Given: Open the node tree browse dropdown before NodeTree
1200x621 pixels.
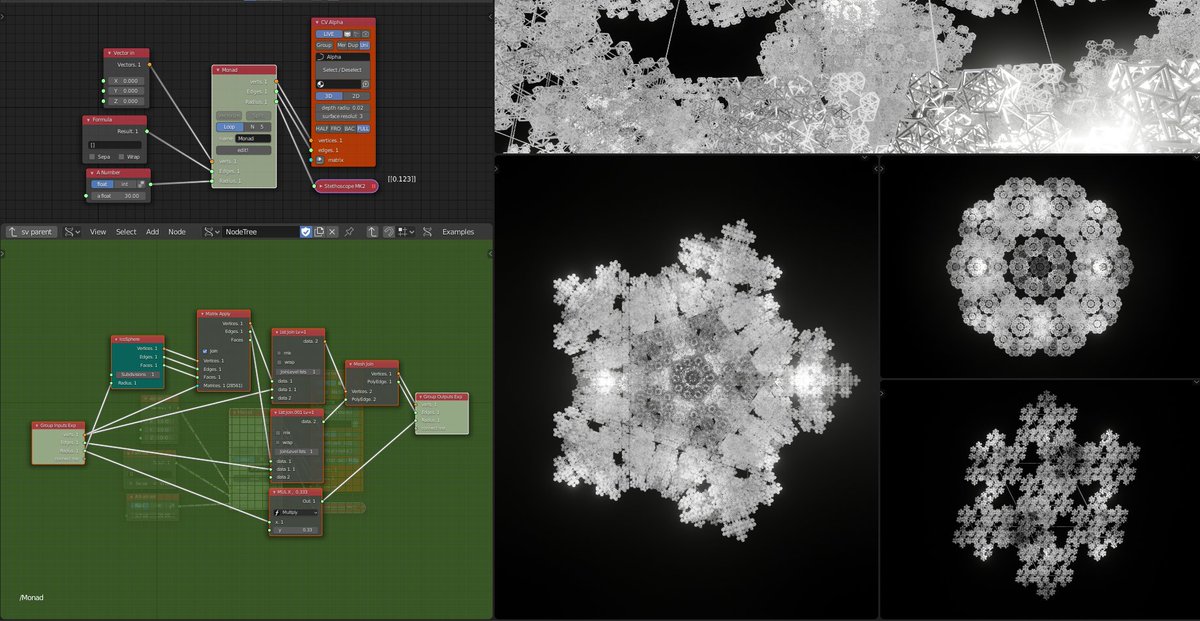Looking at the screenshot, I should tap(211, 231).
